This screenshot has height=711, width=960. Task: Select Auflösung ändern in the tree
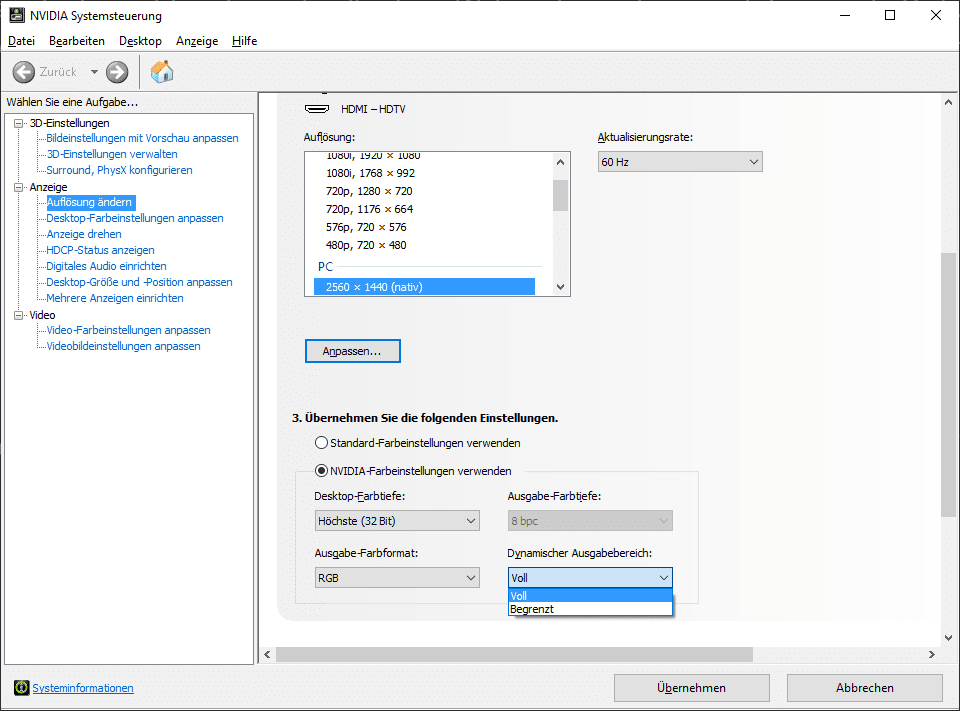[89, 202]
